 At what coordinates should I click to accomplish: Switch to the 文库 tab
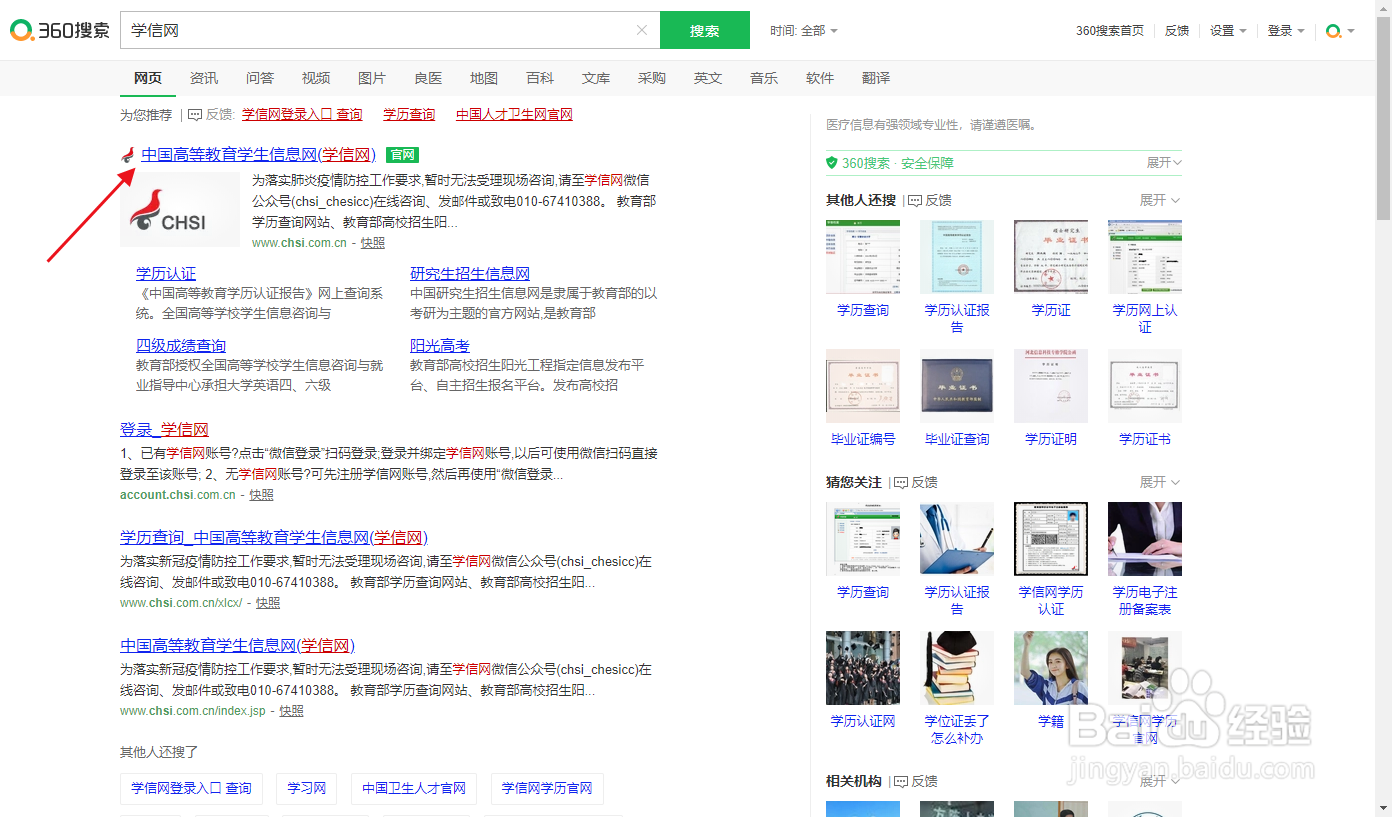tap(596, 78)
